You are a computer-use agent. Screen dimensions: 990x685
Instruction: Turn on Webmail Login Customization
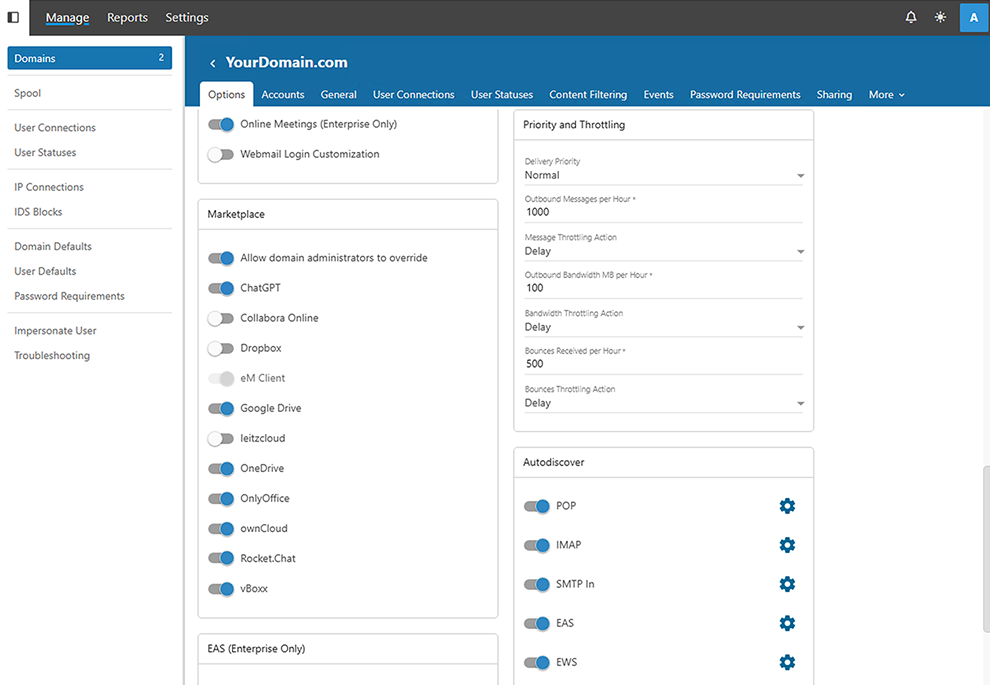point(221,154)
